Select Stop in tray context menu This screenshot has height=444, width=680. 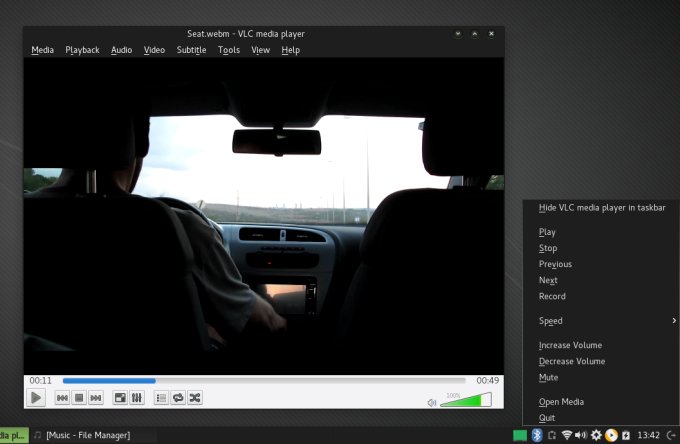point(602,248)
